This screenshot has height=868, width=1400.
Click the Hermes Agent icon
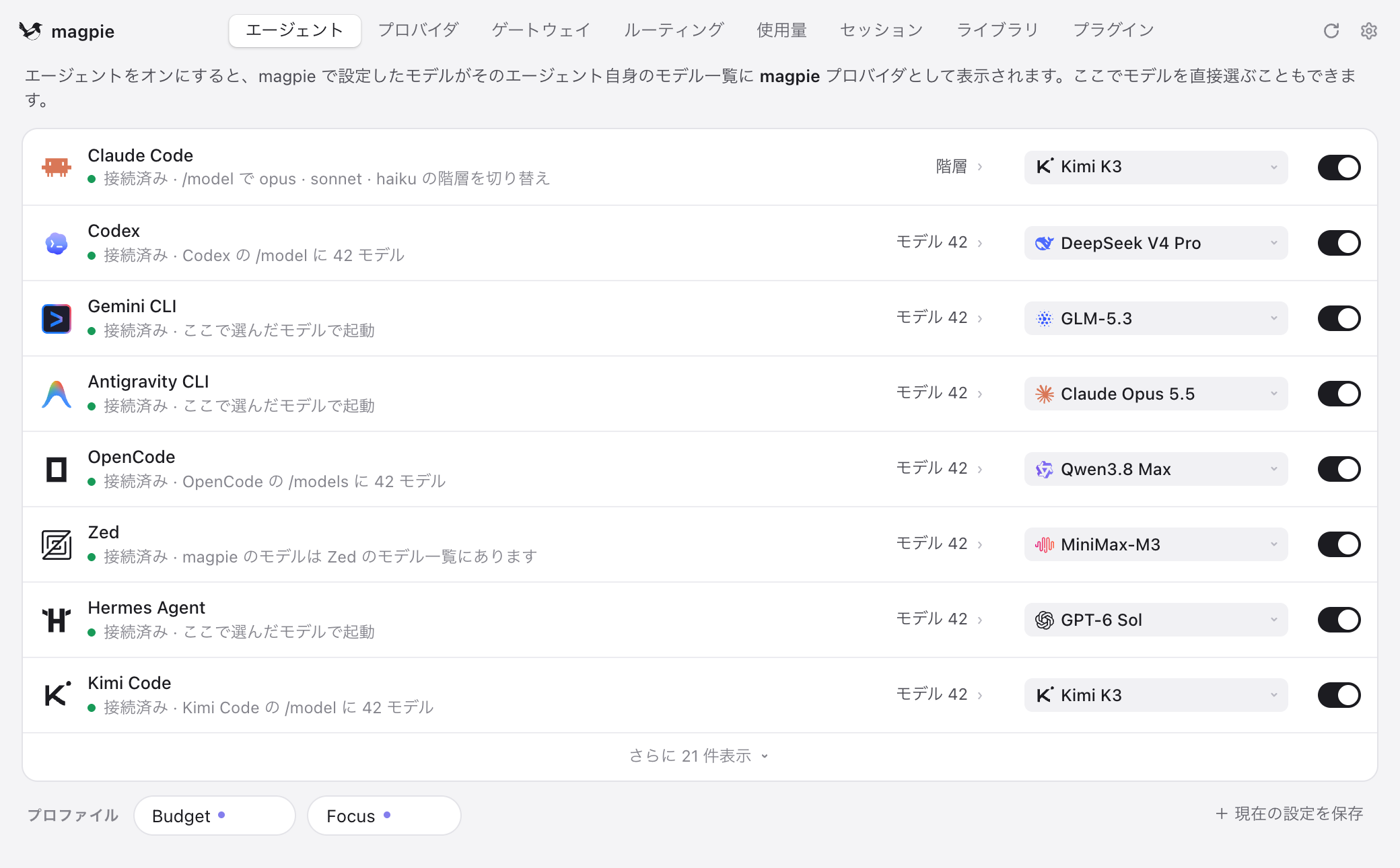click(57, 620)
